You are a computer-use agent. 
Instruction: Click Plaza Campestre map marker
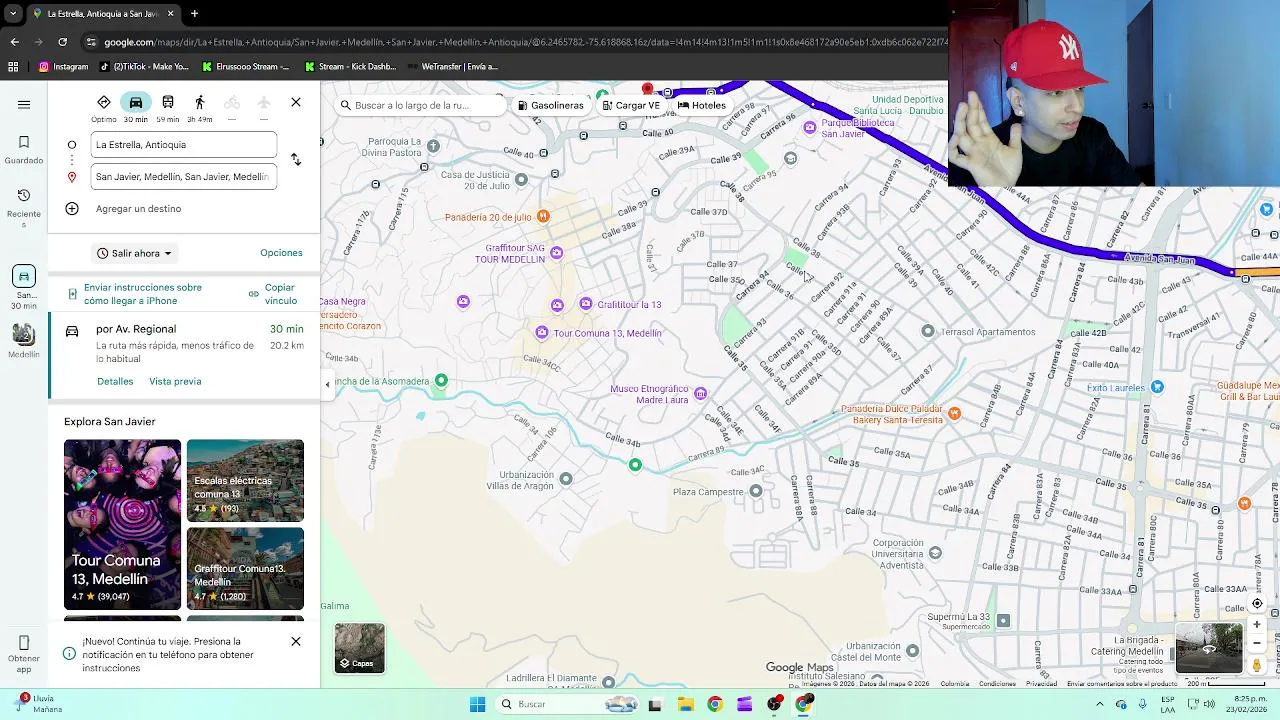(756, 491)
